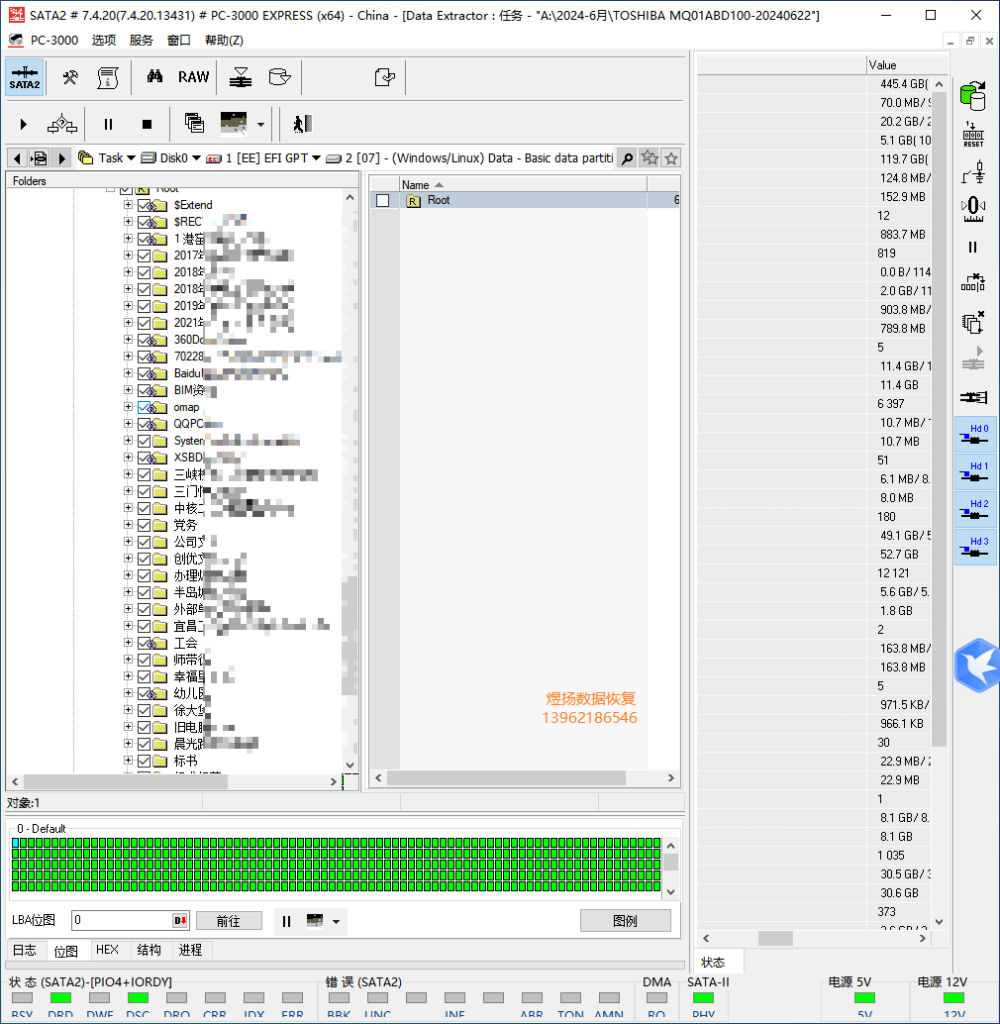Click the copy windows icon
Viewport: 1000px width, 1024px height.
194,123
